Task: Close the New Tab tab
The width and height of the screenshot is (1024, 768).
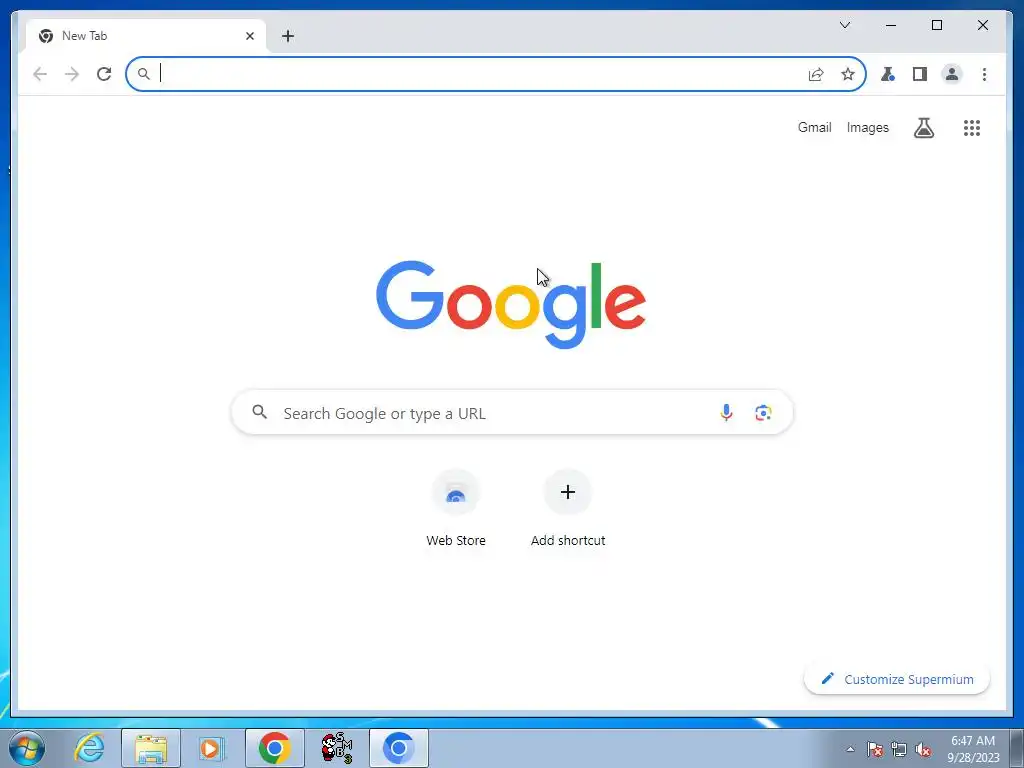Action: point(249,36)
